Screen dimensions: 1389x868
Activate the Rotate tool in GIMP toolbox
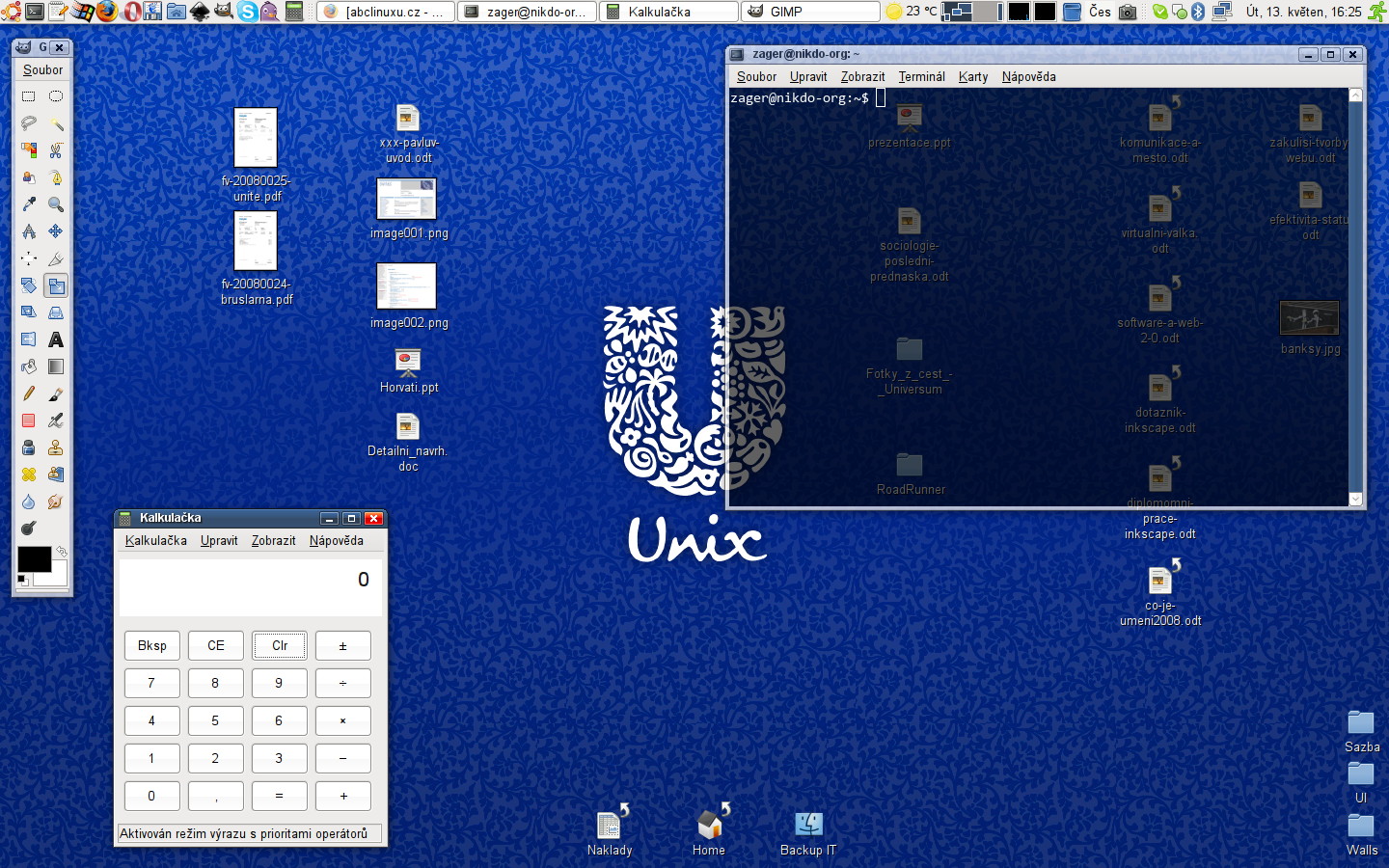[x=29, y=285]
